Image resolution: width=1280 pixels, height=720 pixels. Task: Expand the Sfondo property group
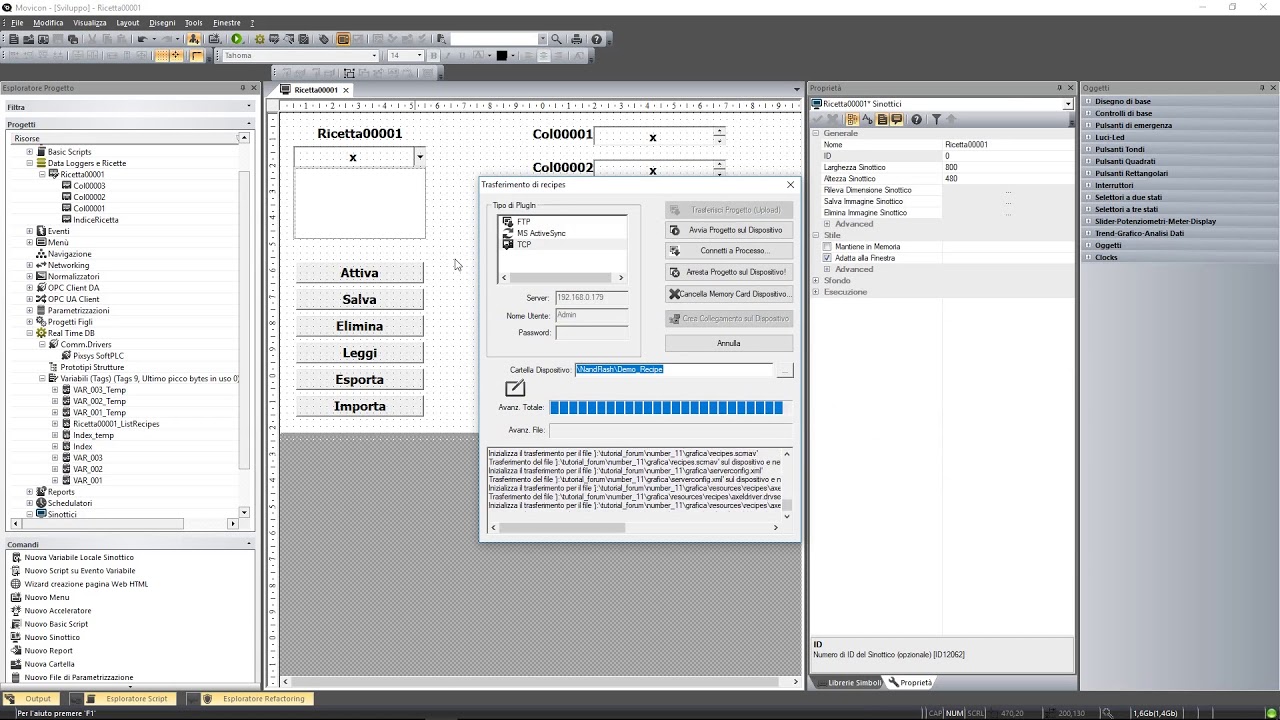tap(816, 281)
